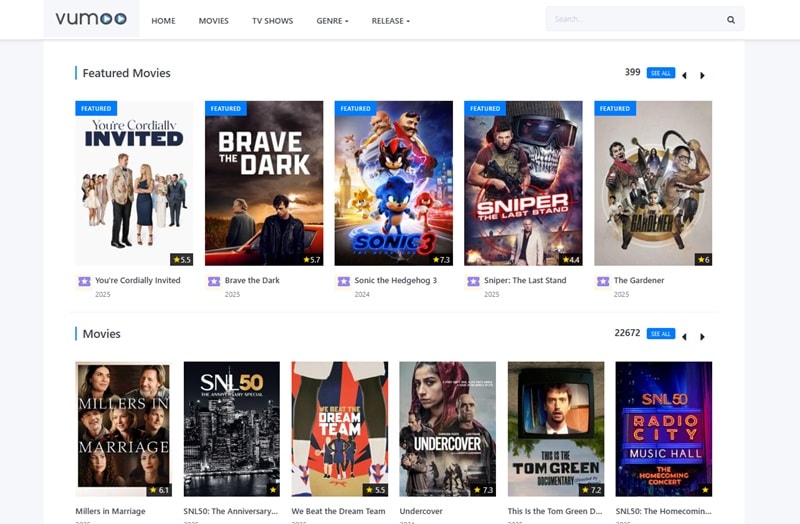Click the 6.1 rating badge on Millers in Marriage
800x524 pixels.
pyautogui.click(x=159, y=490)
